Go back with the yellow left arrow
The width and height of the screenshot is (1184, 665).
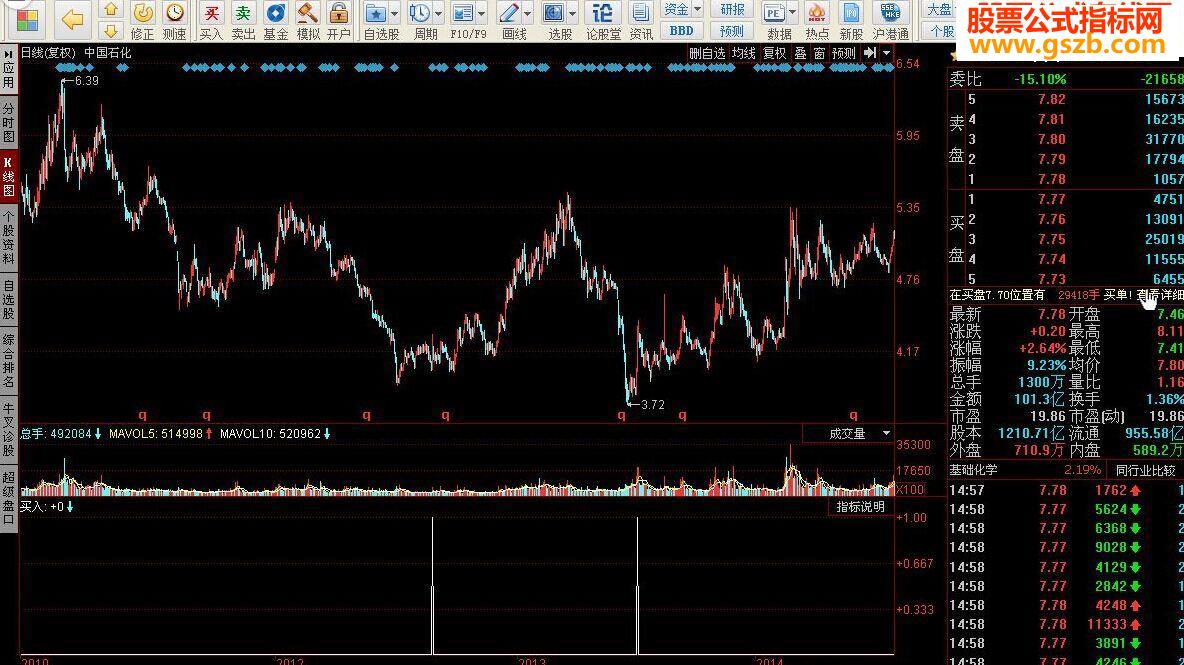[x=72, y=19]
